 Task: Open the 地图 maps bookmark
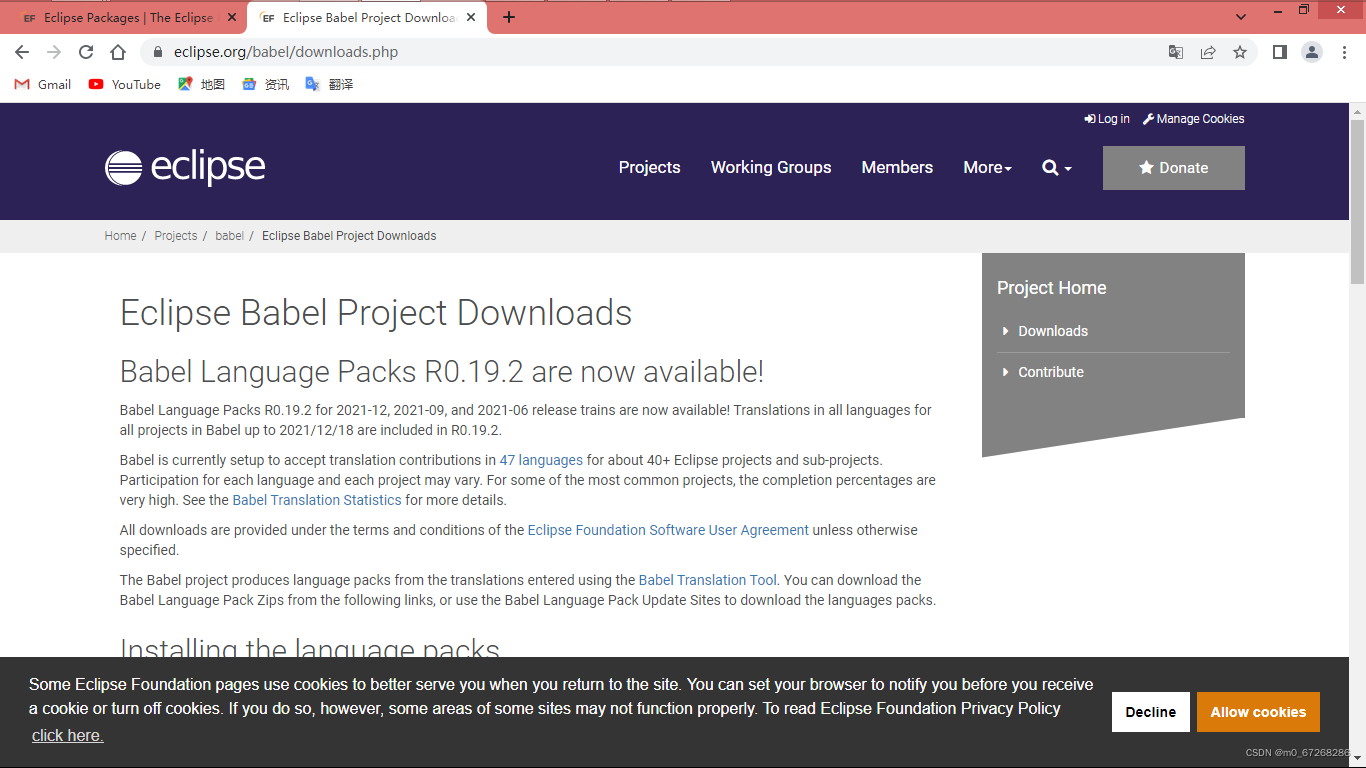pos(201,84)
